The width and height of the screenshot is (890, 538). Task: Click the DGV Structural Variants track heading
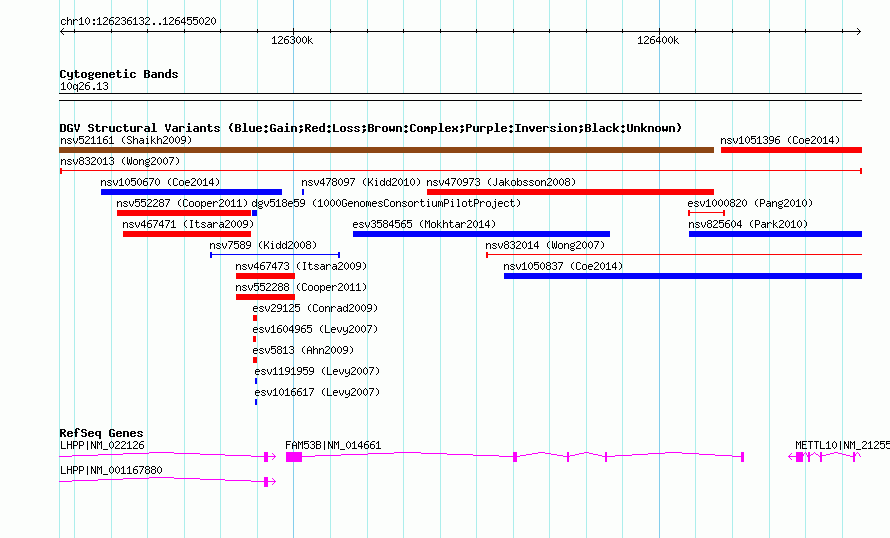(371, 128)
